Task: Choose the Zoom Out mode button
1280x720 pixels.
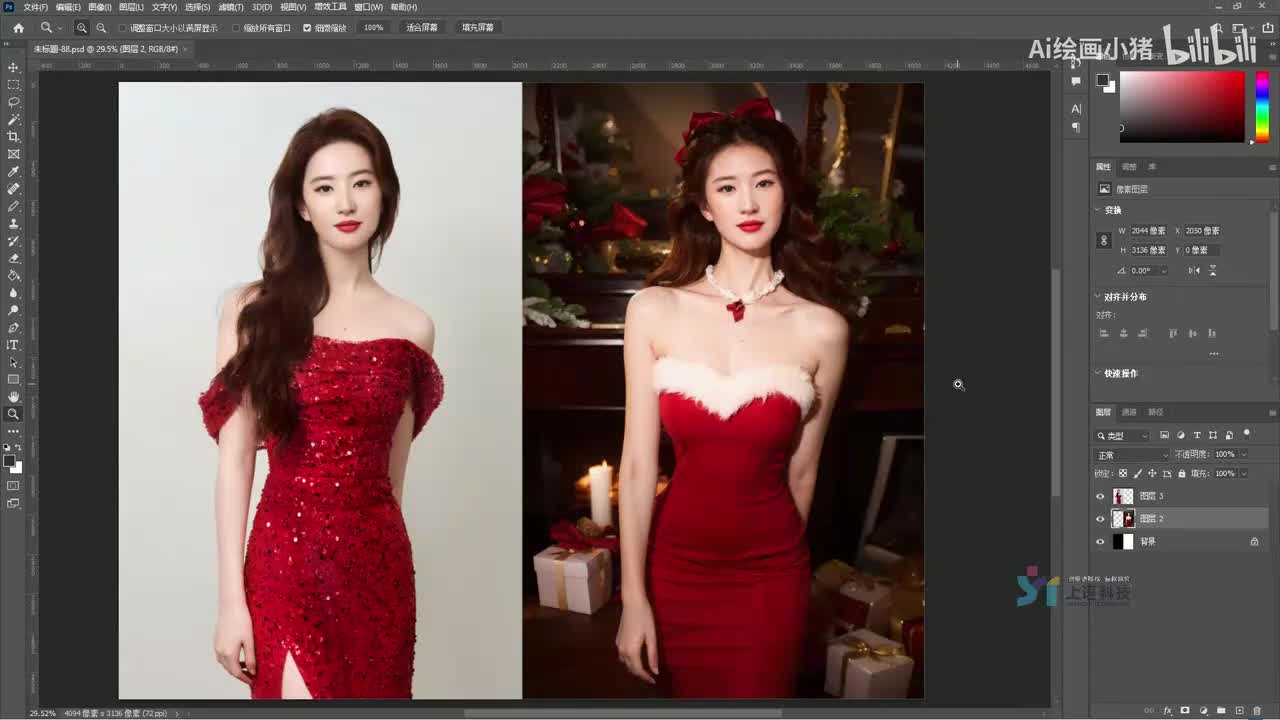Action: point(101,28)
